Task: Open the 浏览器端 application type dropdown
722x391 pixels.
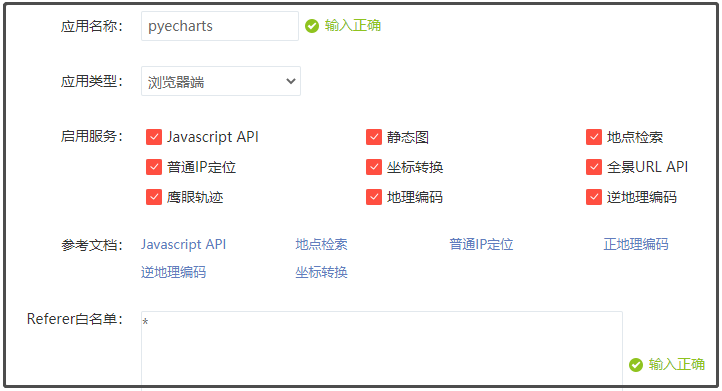Action: pyautogui.click(x=221, y=82)
